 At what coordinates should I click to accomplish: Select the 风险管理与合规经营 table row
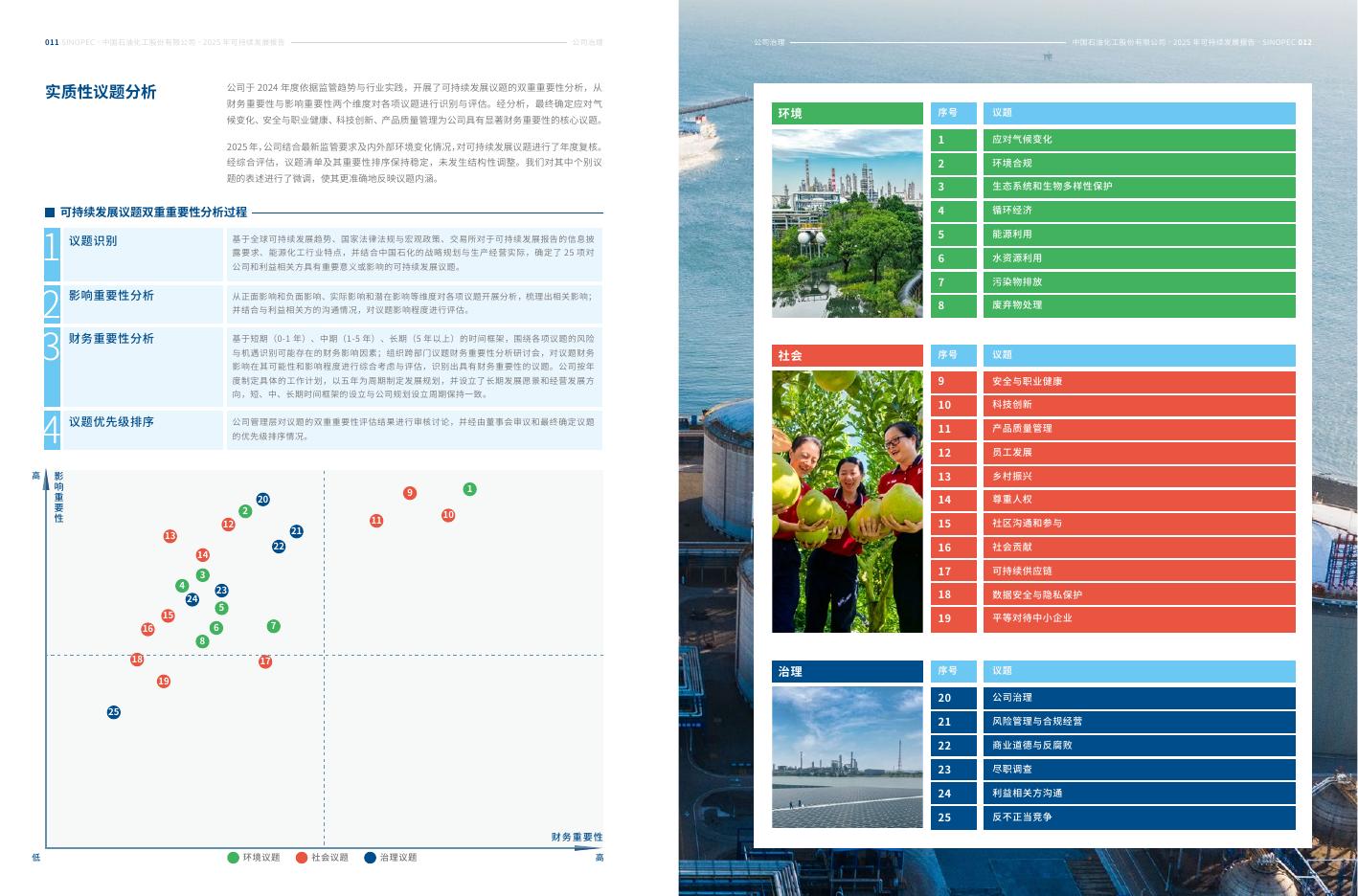pos(1113,722)
